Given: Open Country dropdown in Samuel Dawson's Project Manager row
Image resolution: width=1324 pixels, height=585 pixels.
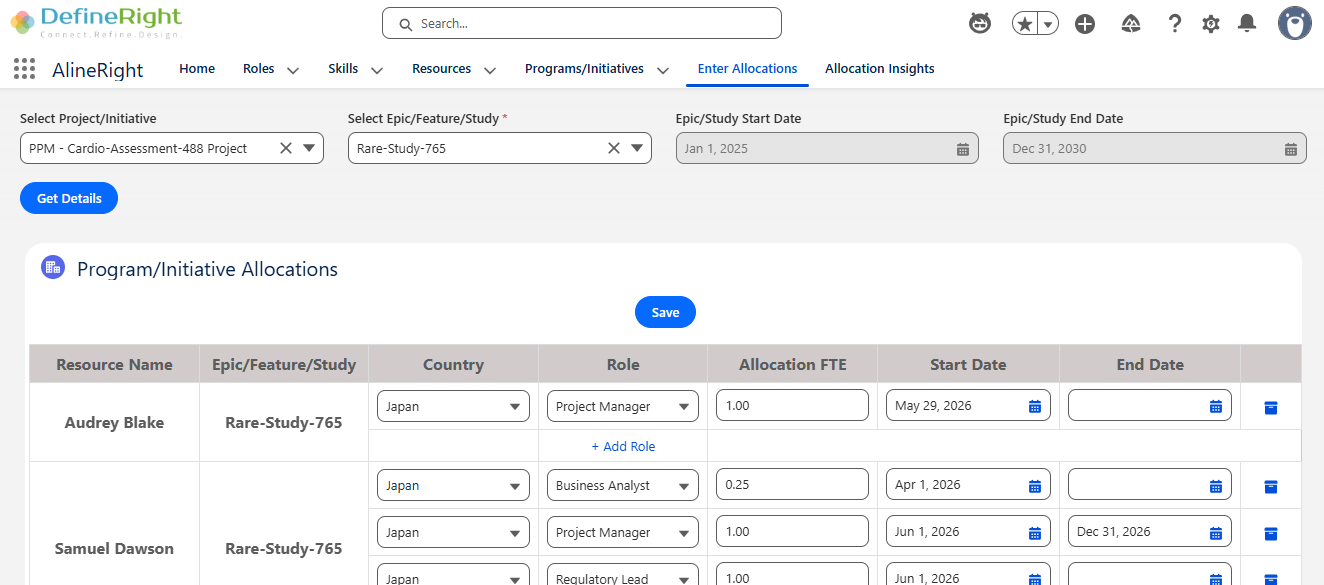Looking at the screenshot, I should [453, 532].
